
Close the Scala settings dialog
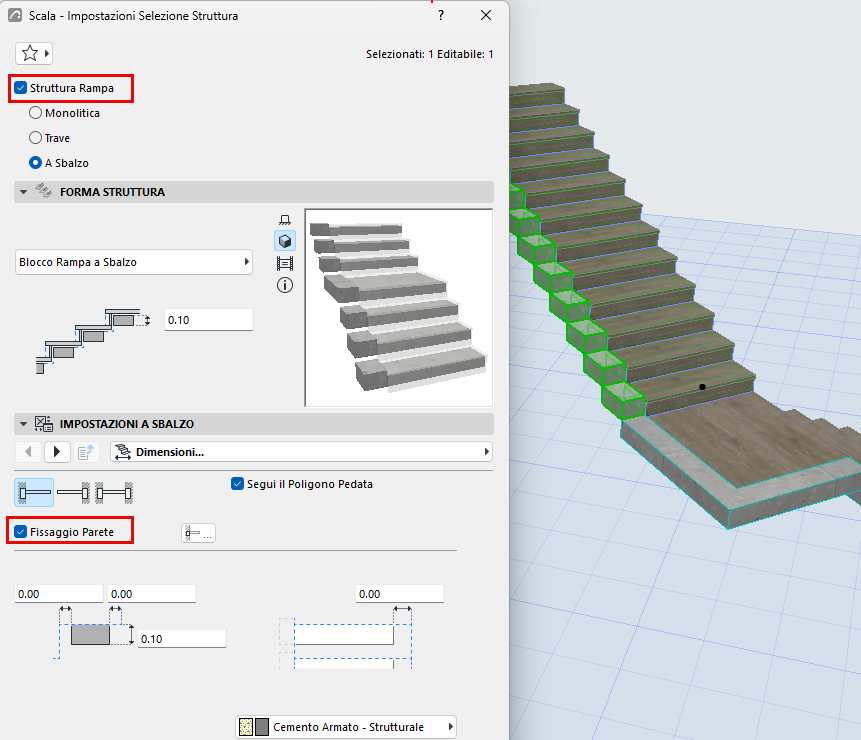coord(486,15)
